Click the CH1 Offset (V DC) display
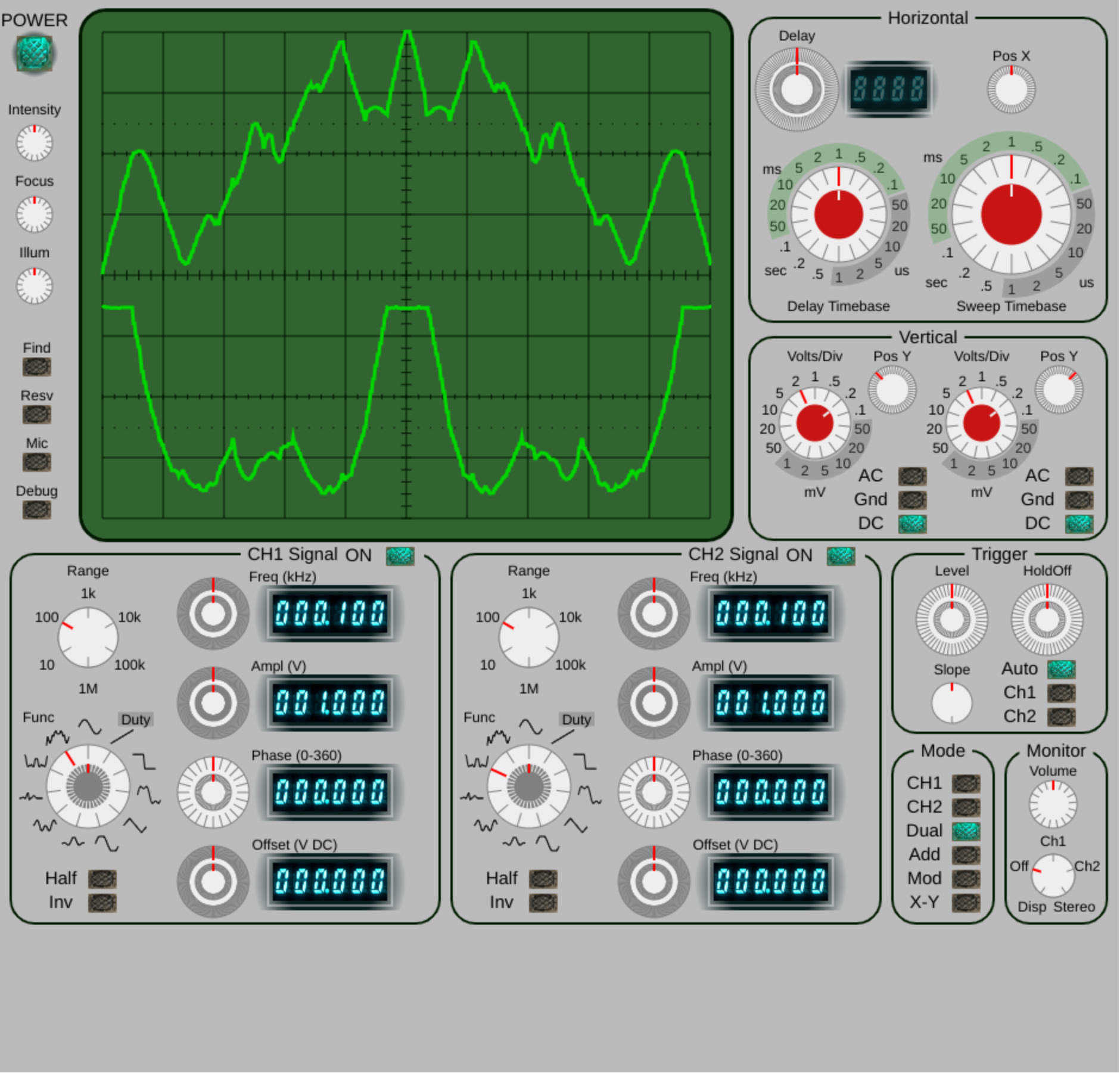This screenshot has width=1120, height=1073. 330,882
